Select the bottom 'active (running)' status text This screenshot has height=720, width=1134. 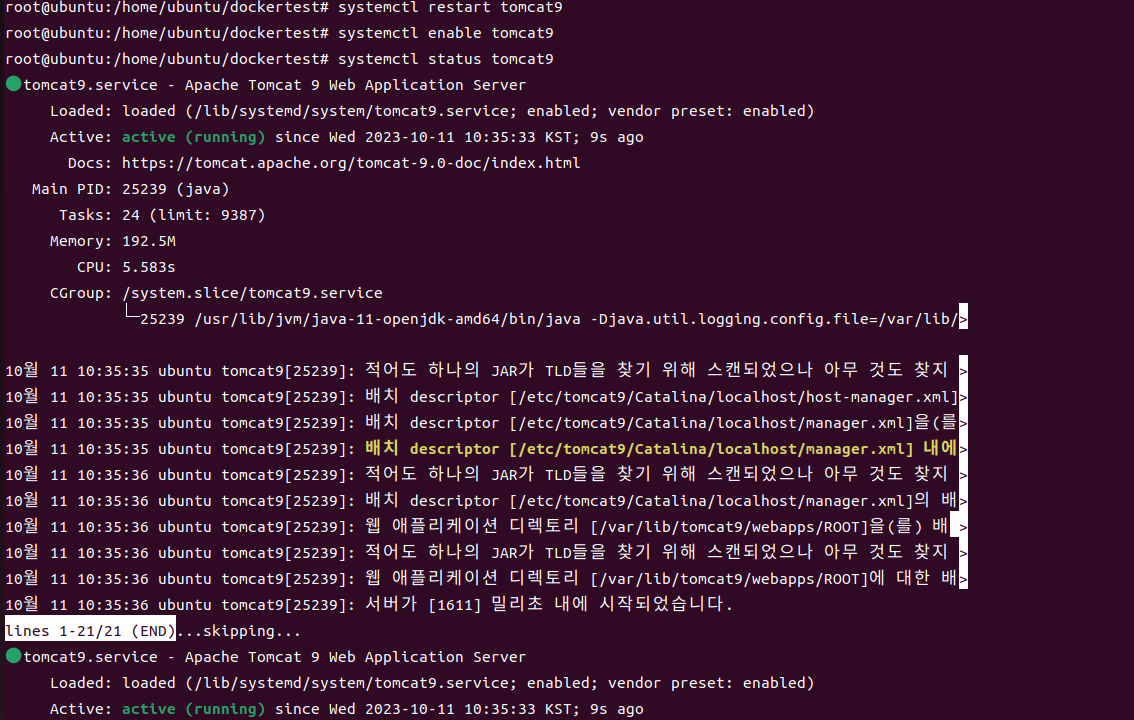[x=193, y=709]
